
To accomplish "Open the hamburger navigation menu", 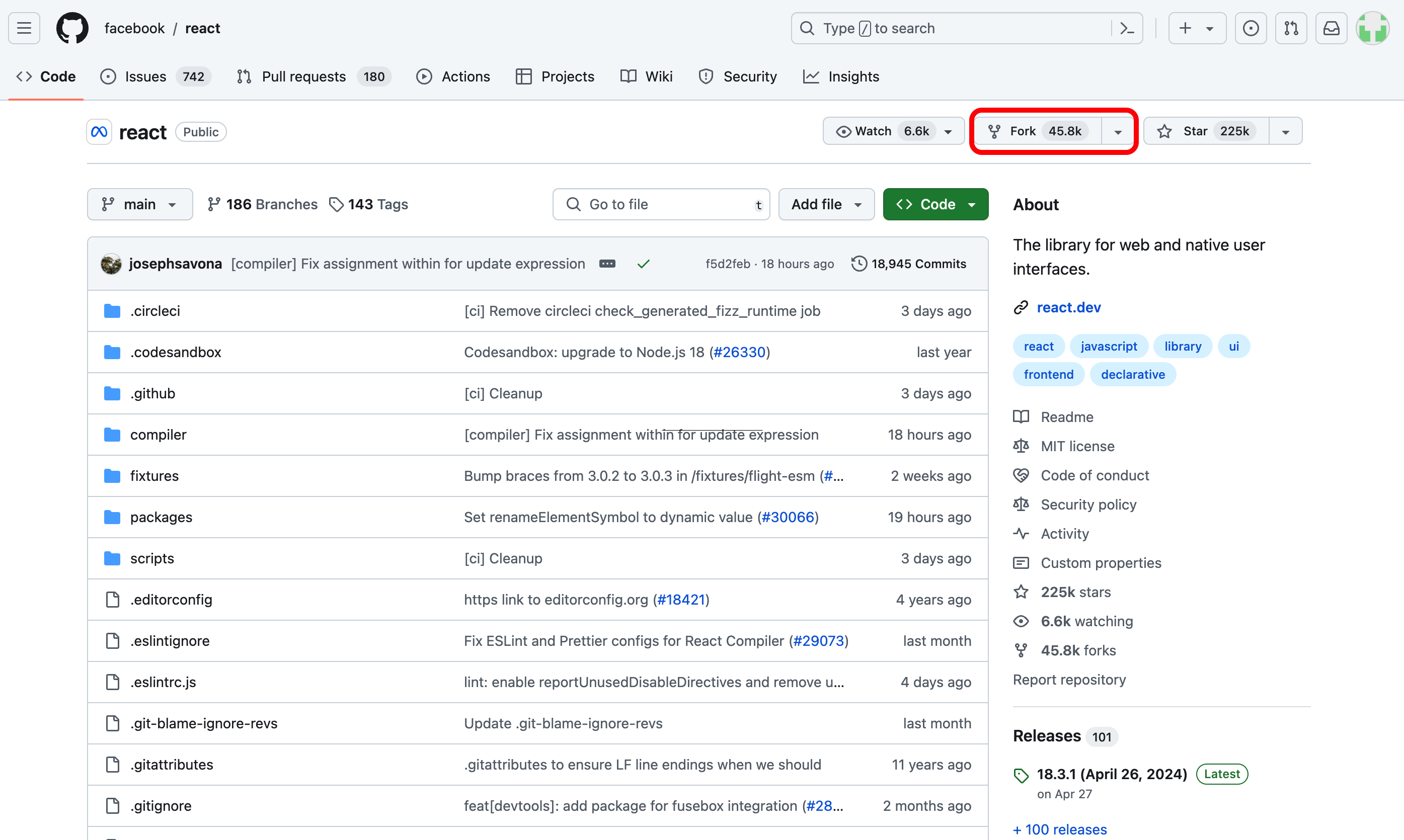I will (24, 28).
